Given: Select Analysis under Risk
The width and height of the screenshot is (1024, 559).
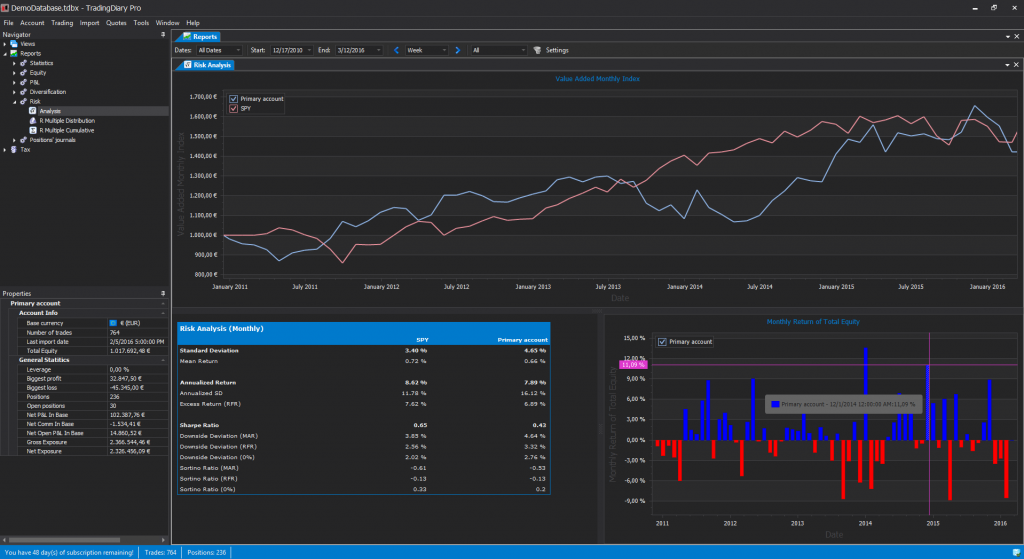Looking at the screenshot, I should click(50, 111).
